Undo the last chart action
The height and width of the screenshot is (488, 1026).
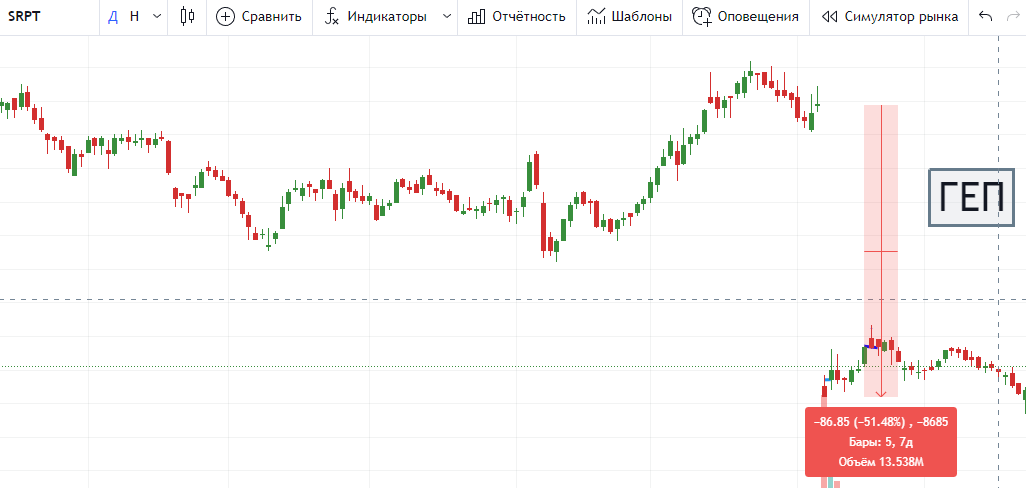coord(985,17)
